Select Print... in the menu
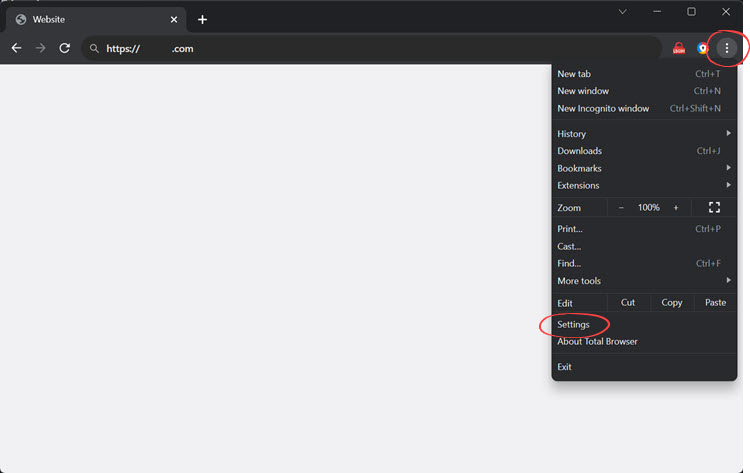Image resolution: width=750 pixels, height=473 pixels. (644, 229)
